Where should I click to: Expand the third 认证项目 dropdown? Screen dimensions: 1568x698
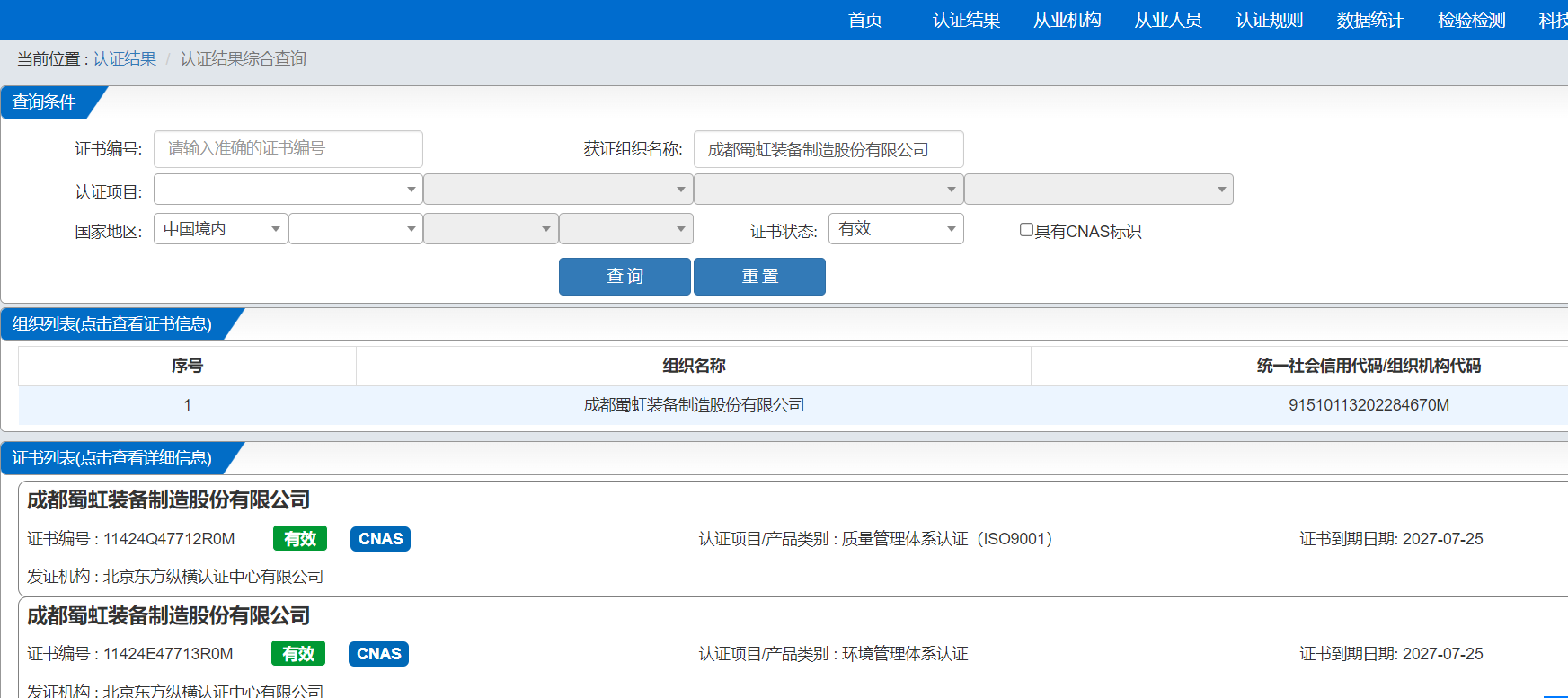828,190
